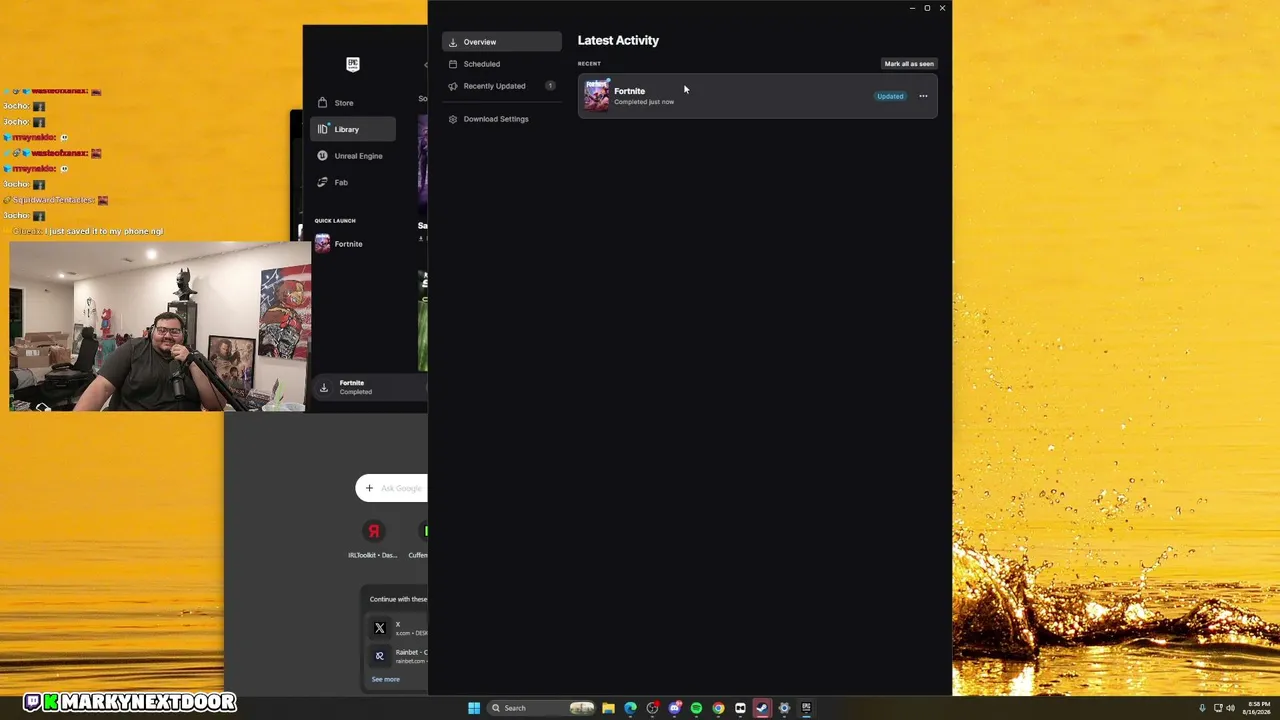Open the Settings gear in the taskbar

click(x=784, y=708)
